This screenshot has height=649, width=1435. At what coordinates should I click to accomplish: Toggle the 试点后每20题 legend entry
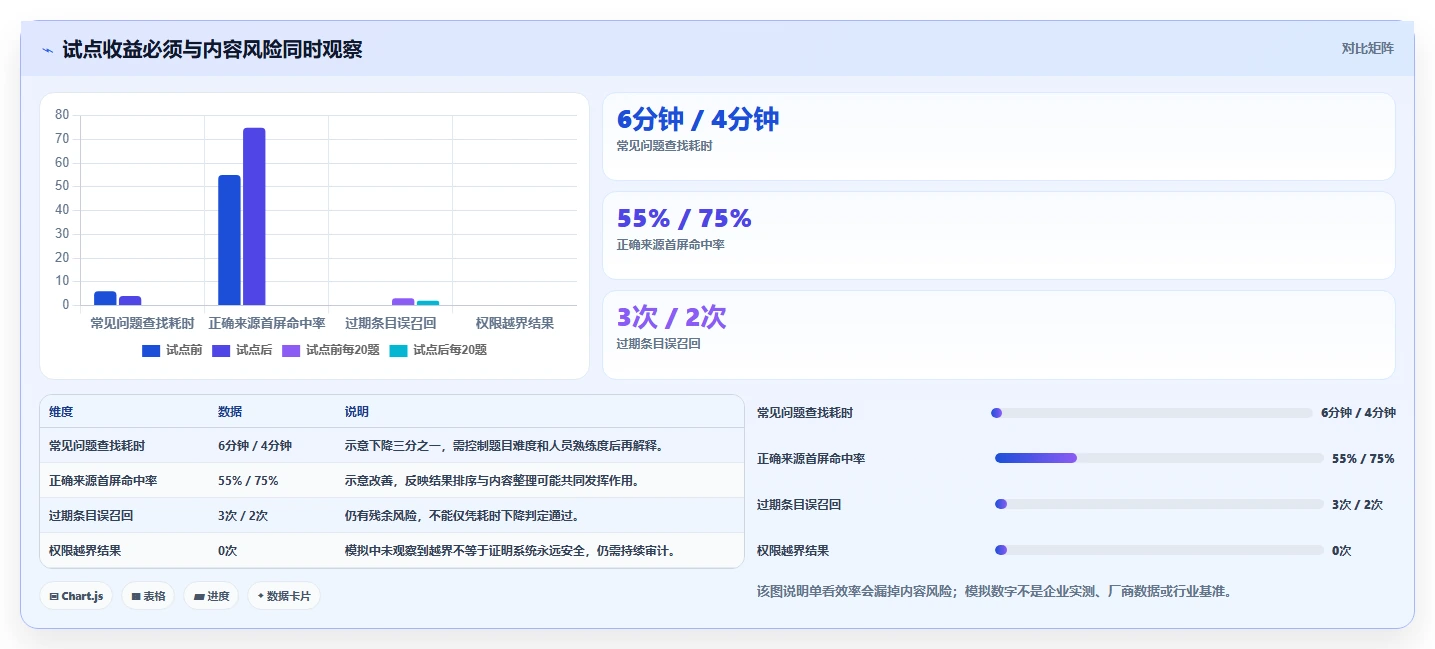click(x=438, y=350)
